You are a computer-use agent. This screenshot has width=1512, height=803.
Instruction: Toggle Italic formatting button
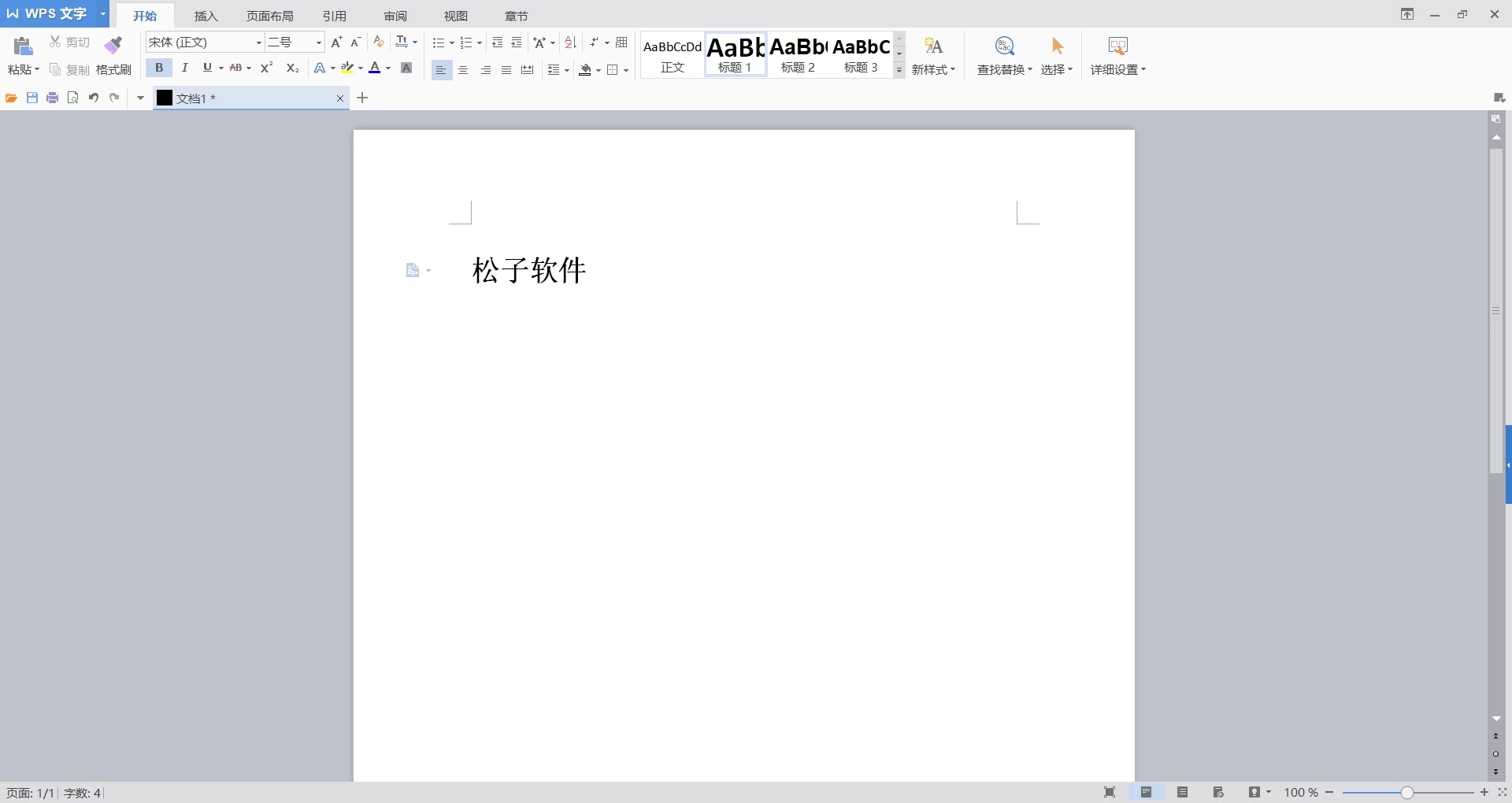[x=184, y=68]
